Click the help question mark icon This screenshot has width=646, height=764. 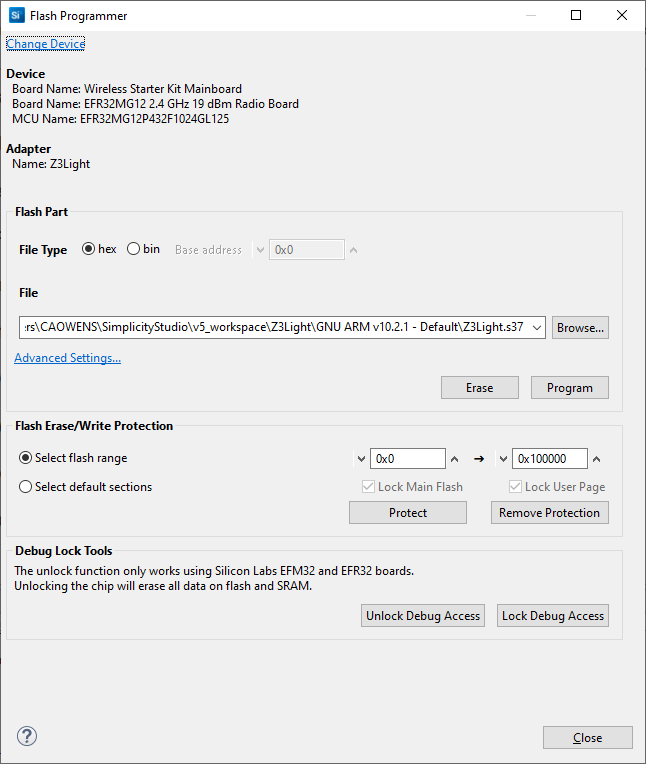tap(27, 737)
